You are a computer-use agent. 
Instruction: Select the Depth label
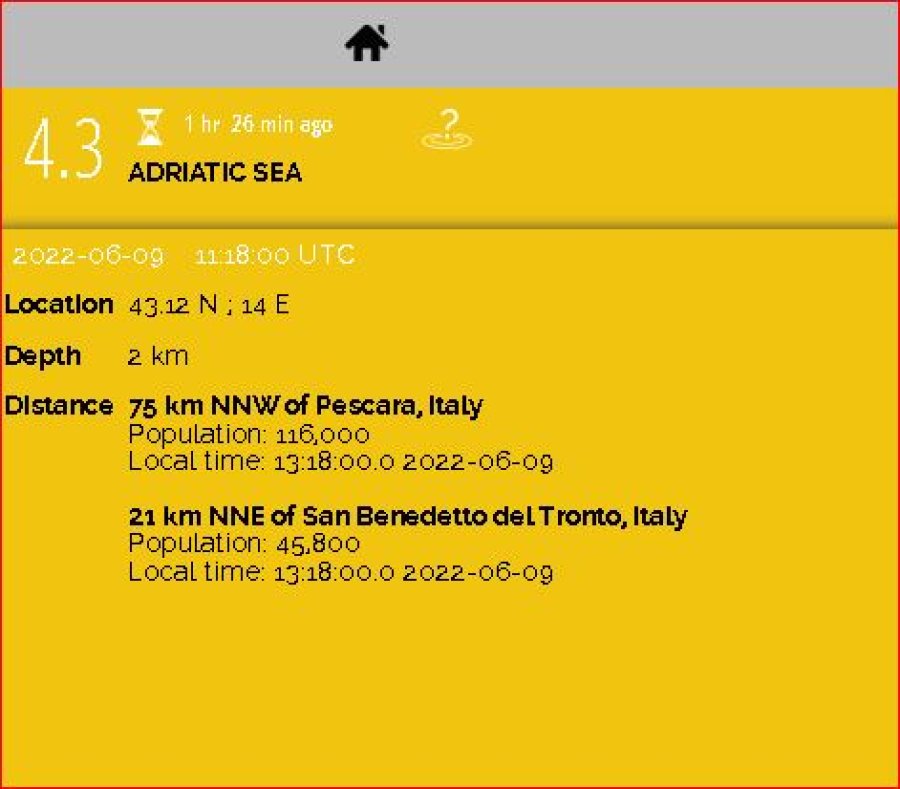tap(42, 356)
